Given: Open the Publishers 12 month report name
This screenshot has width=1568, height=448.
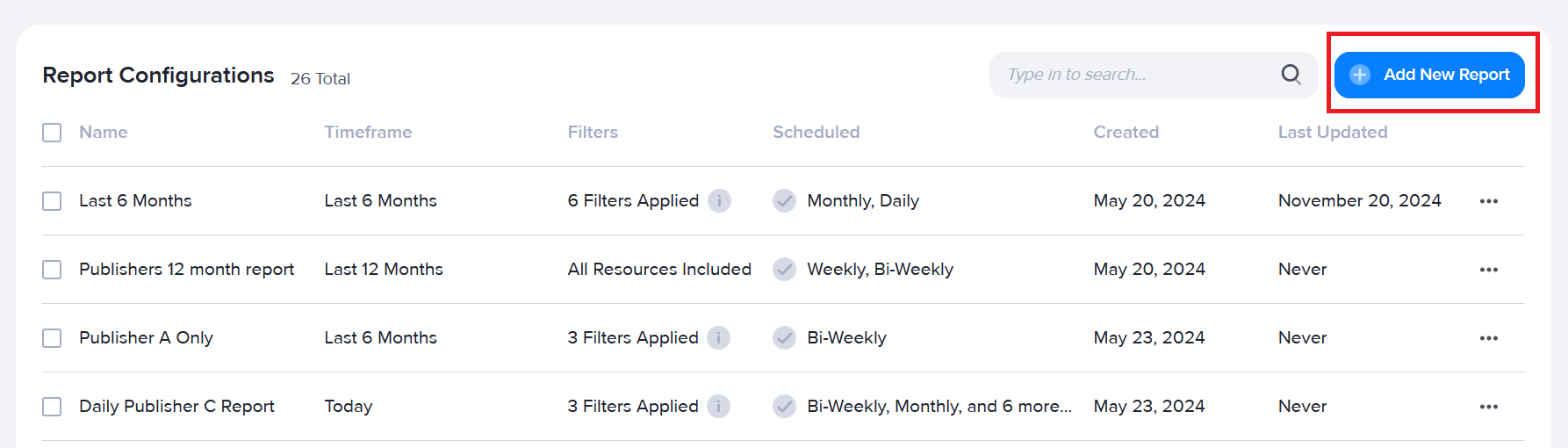Looking at the screenshot, I should tap(186, 270).
